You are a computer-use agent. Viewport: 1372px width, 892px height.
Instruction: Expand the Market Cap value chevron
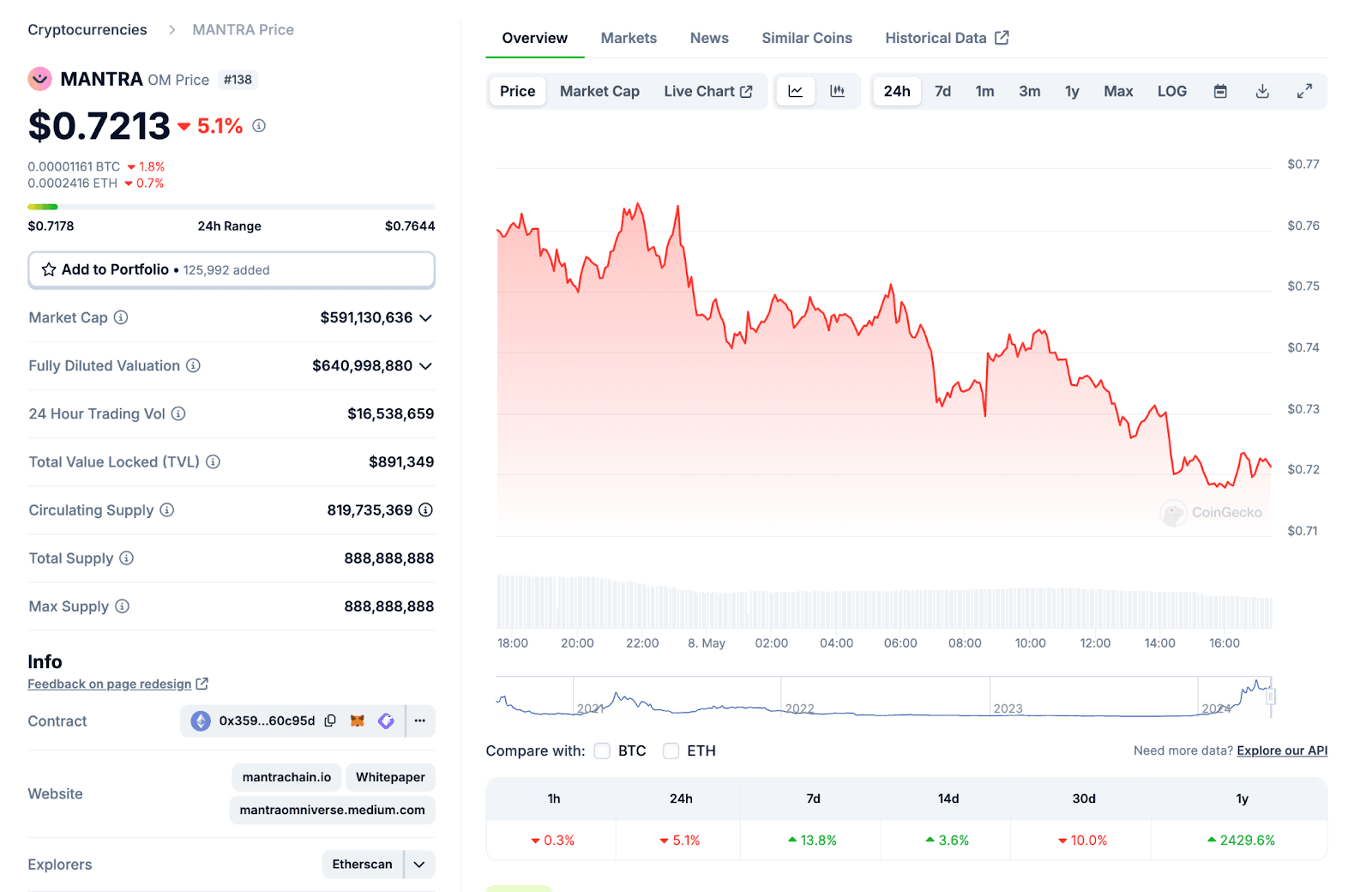[x=425, y=317]
